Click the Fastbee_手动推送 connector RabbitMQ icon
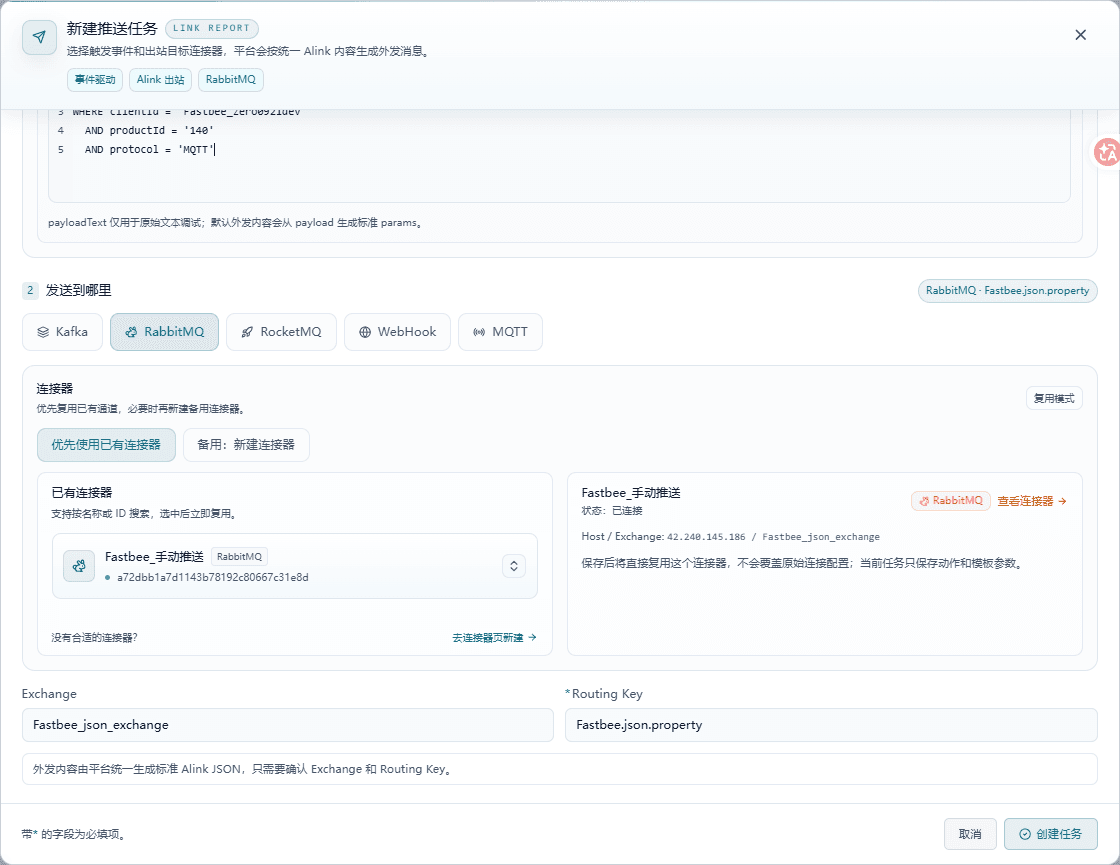The height and width of the screenshot is (865, 1120). (79, 566)
